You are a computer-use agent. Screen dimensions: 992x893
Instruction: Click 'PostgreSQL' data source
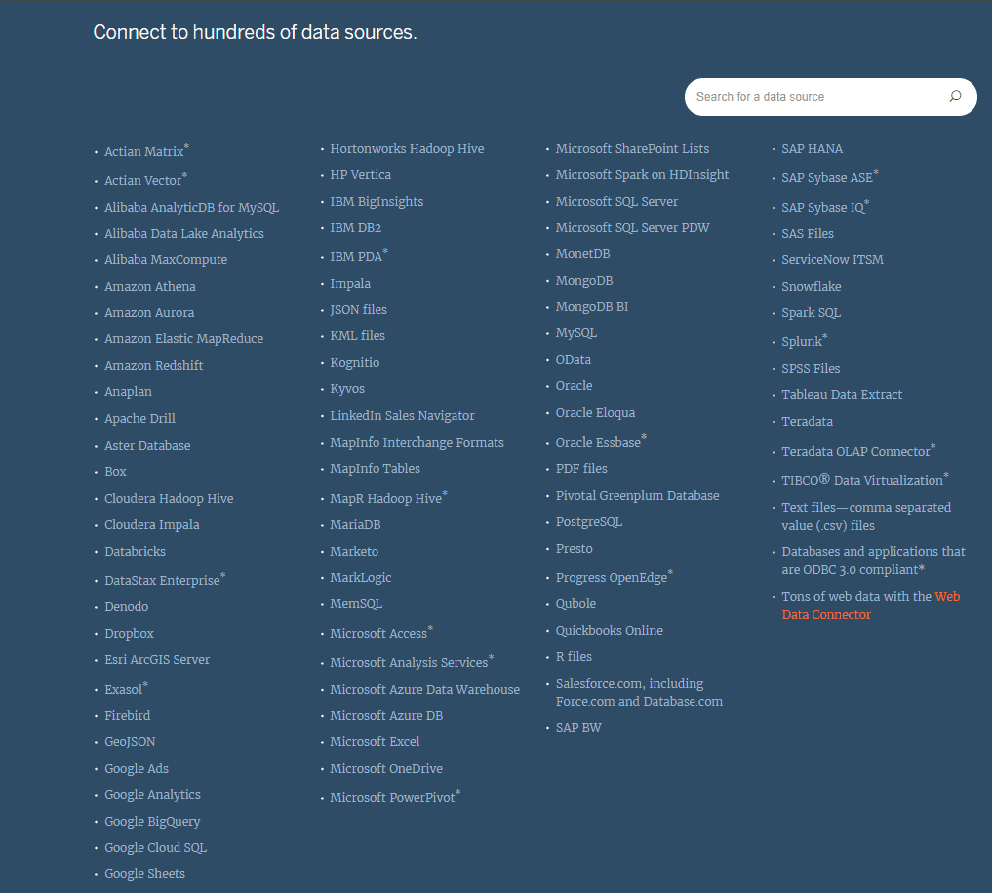[x=589, y=522]
